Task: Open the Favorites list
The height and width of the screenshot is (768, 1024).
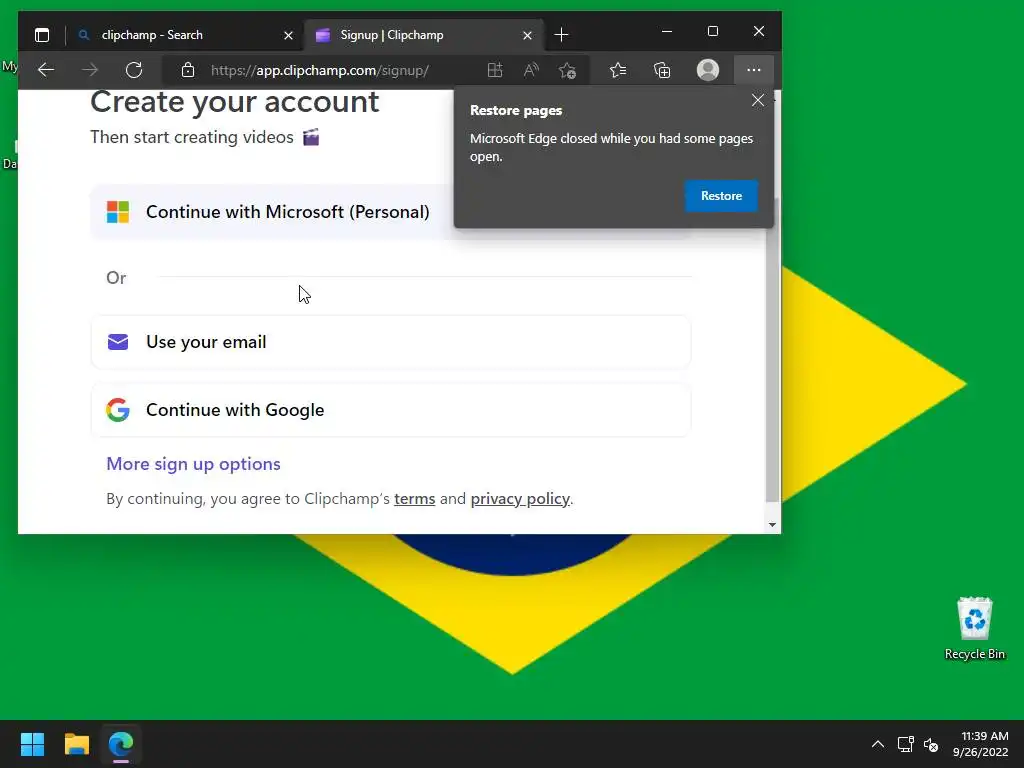Action: coord(618,70)
